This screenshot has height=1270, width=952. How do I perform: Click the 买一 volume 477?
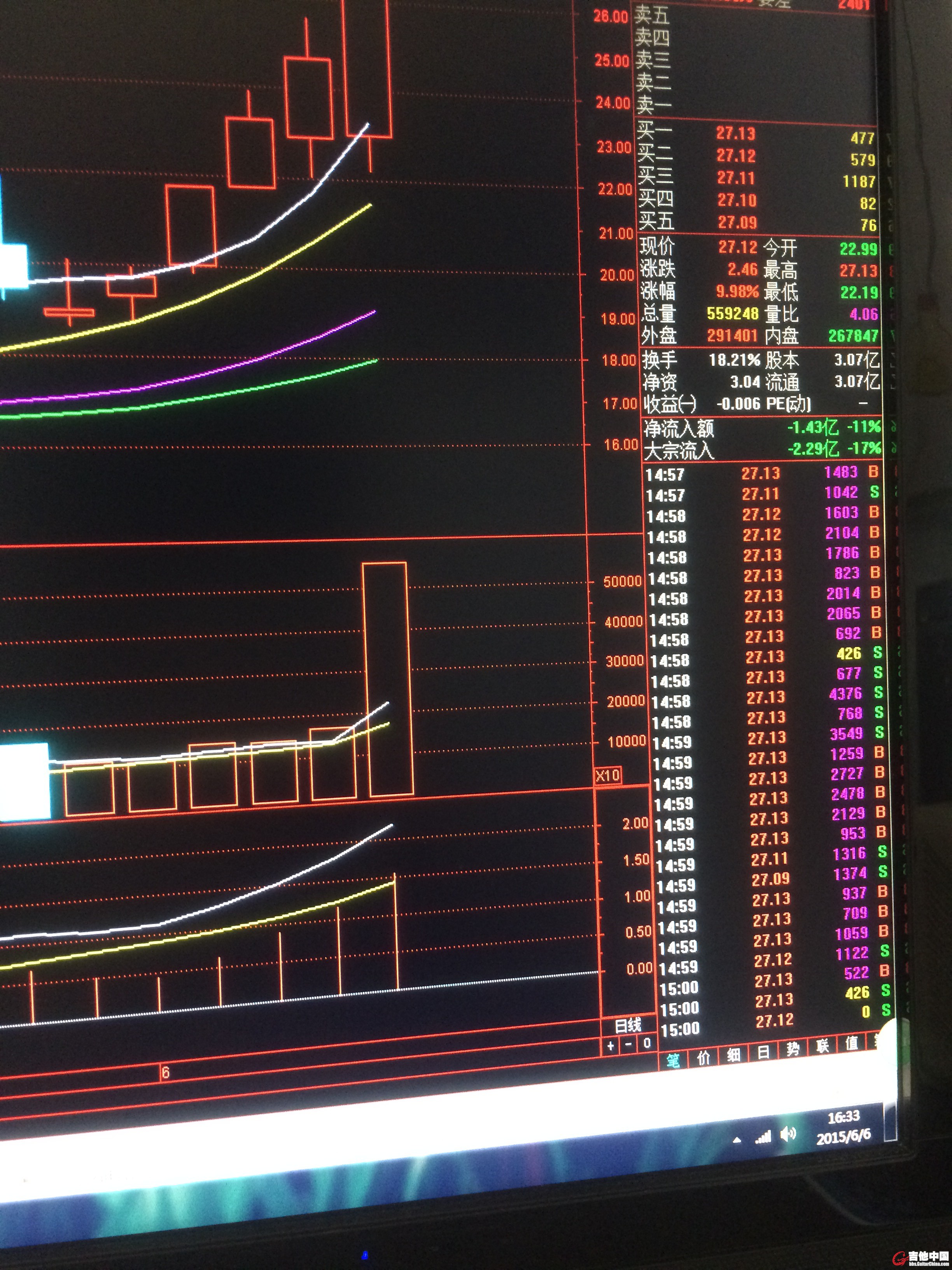862,138
